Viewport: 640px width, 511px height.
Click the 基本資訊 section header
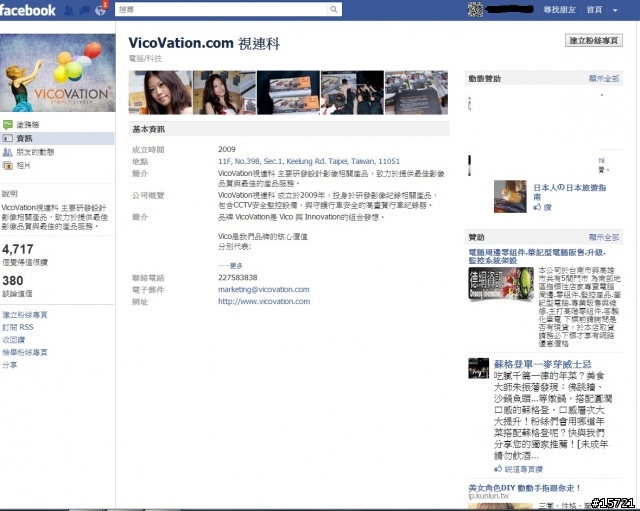tap(289, 129)
